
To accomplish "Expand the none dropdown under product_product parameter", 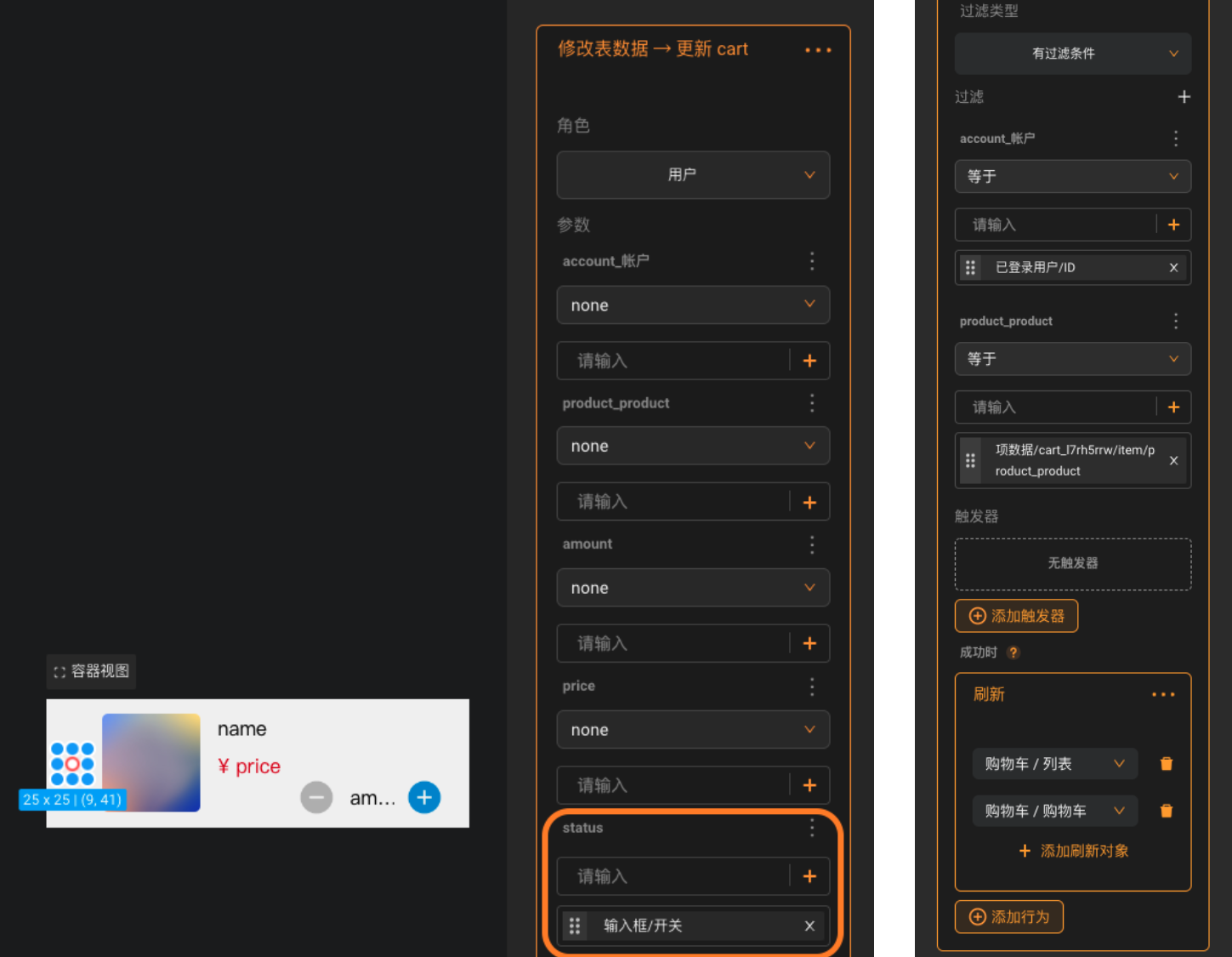I will (693, 446).
